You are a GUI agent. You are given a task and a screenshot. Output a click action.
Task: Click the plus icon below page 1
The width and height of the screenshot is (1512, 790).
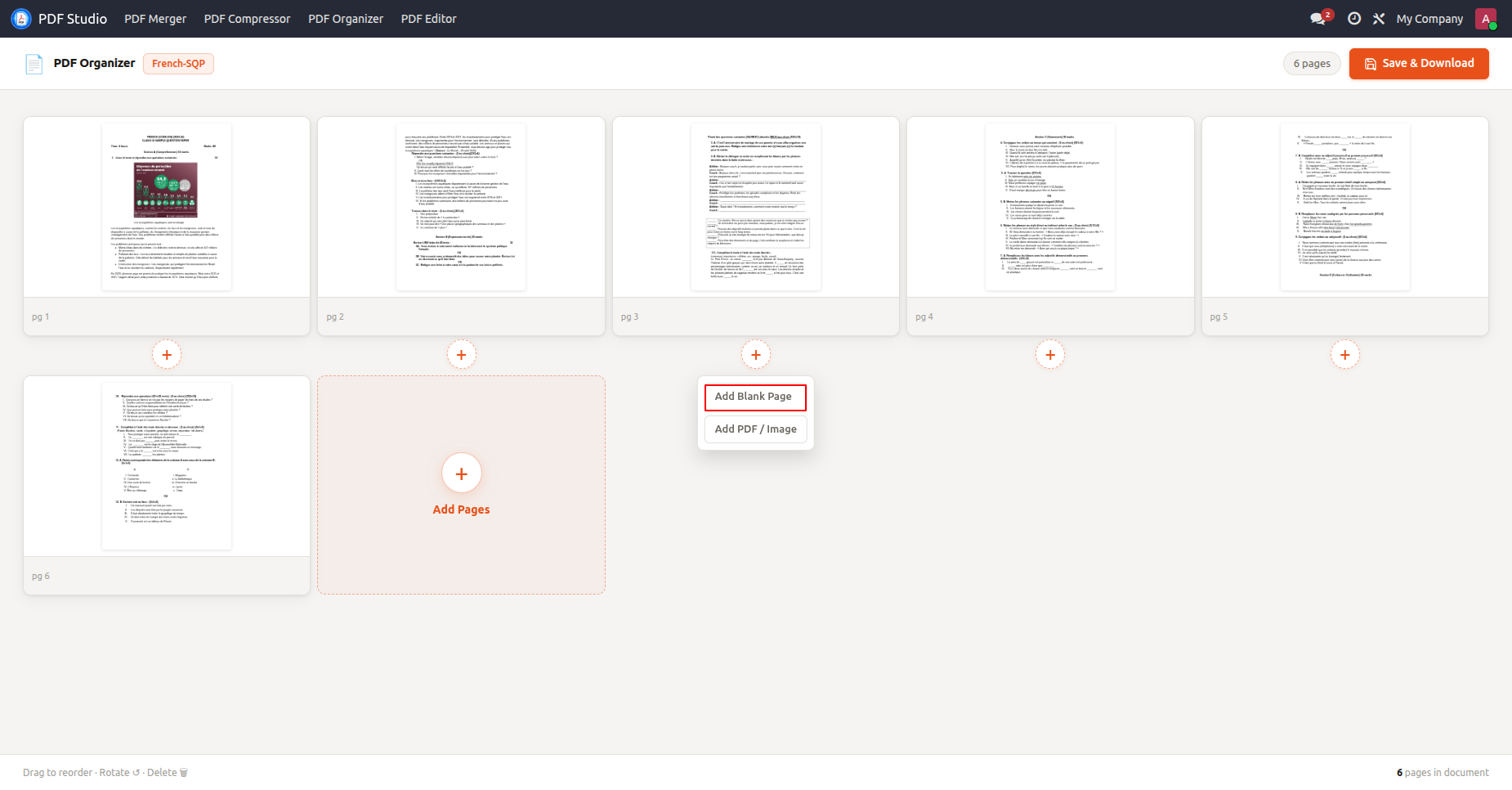(x=167, y=355)
